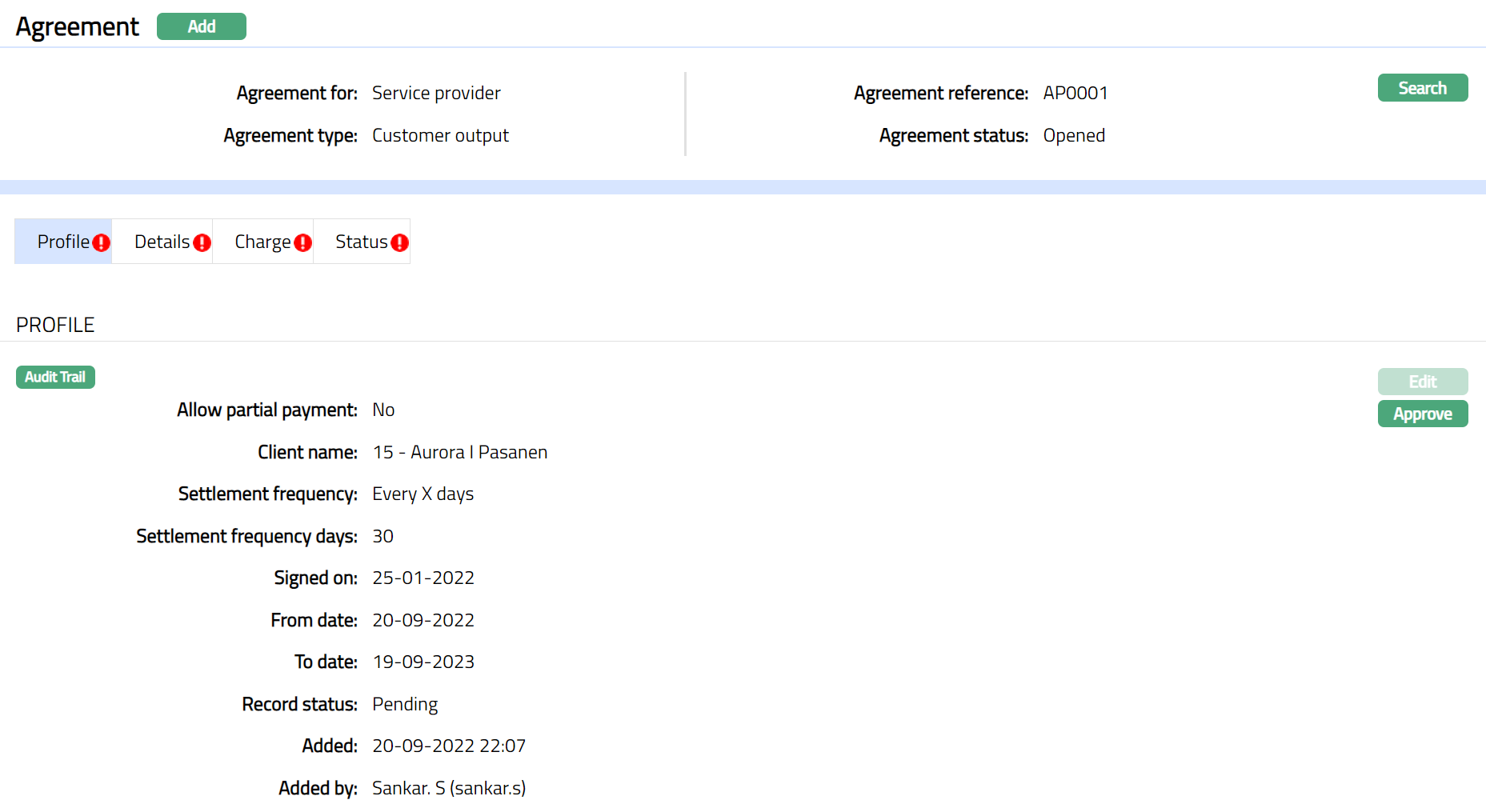The width and height of the screenshot is (1486, 812).
Task: Click the red exclamation icon on Status tab
Action: (399, 243)
